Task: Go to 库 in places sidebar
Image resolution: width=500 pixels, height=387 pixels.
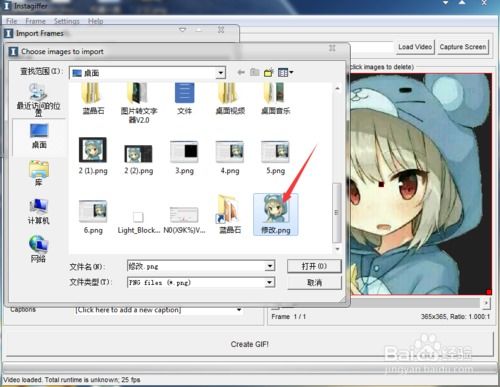Action: tap(39, 173)
